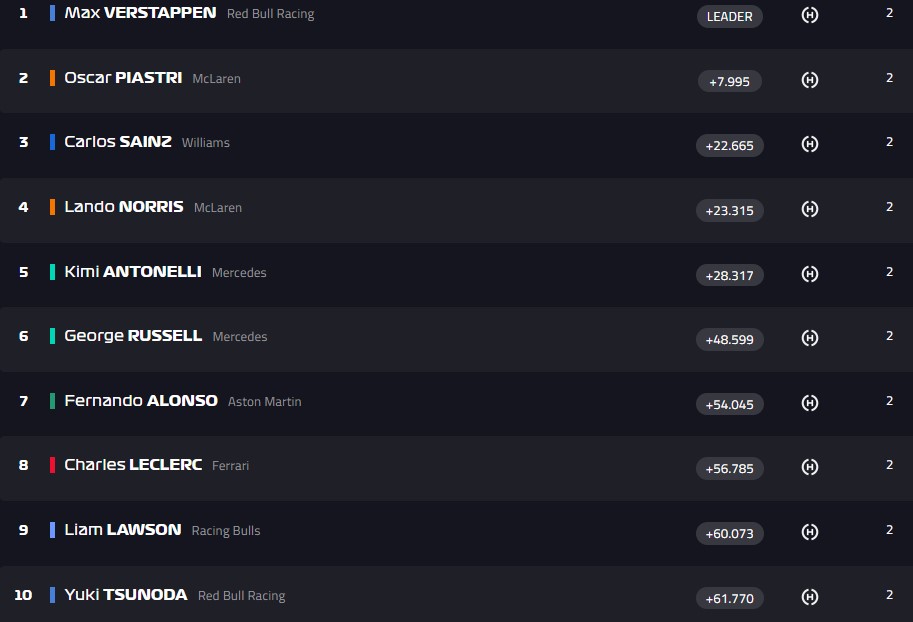Click the +7.995 gap badge
Viewport: 913px width, 622px height.
click(729, 81)
